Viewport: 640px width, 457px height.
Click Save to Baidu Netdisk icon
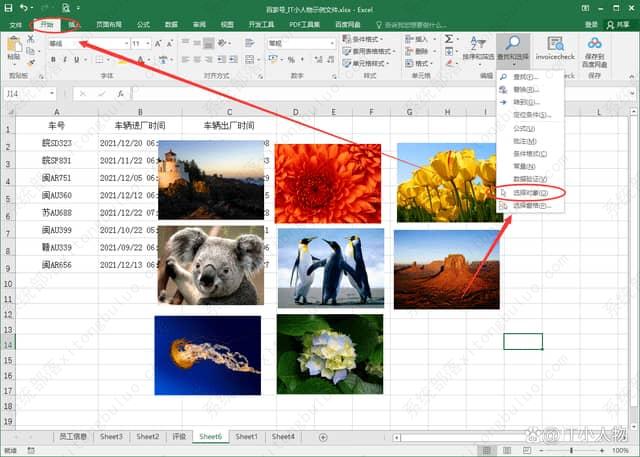coord(595,44)
